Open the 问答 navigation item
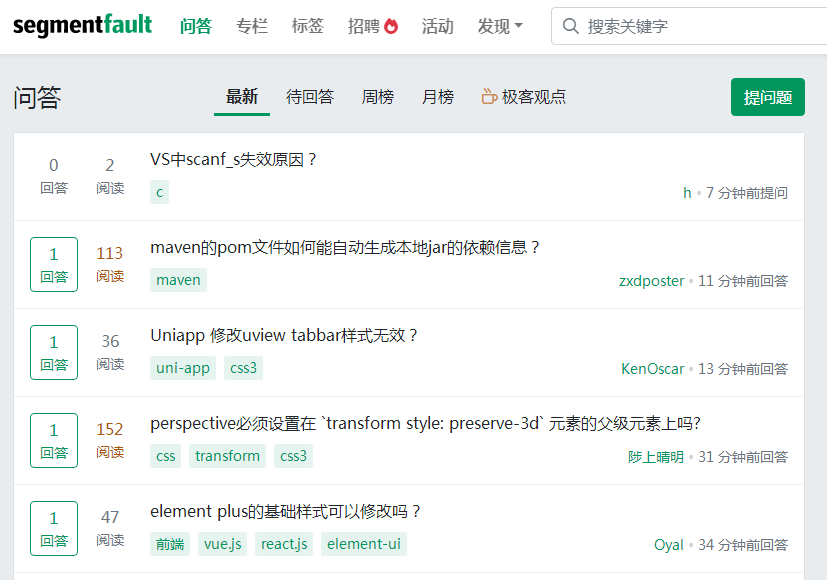The width and height of the screenshot is (827, 580). 196,27
